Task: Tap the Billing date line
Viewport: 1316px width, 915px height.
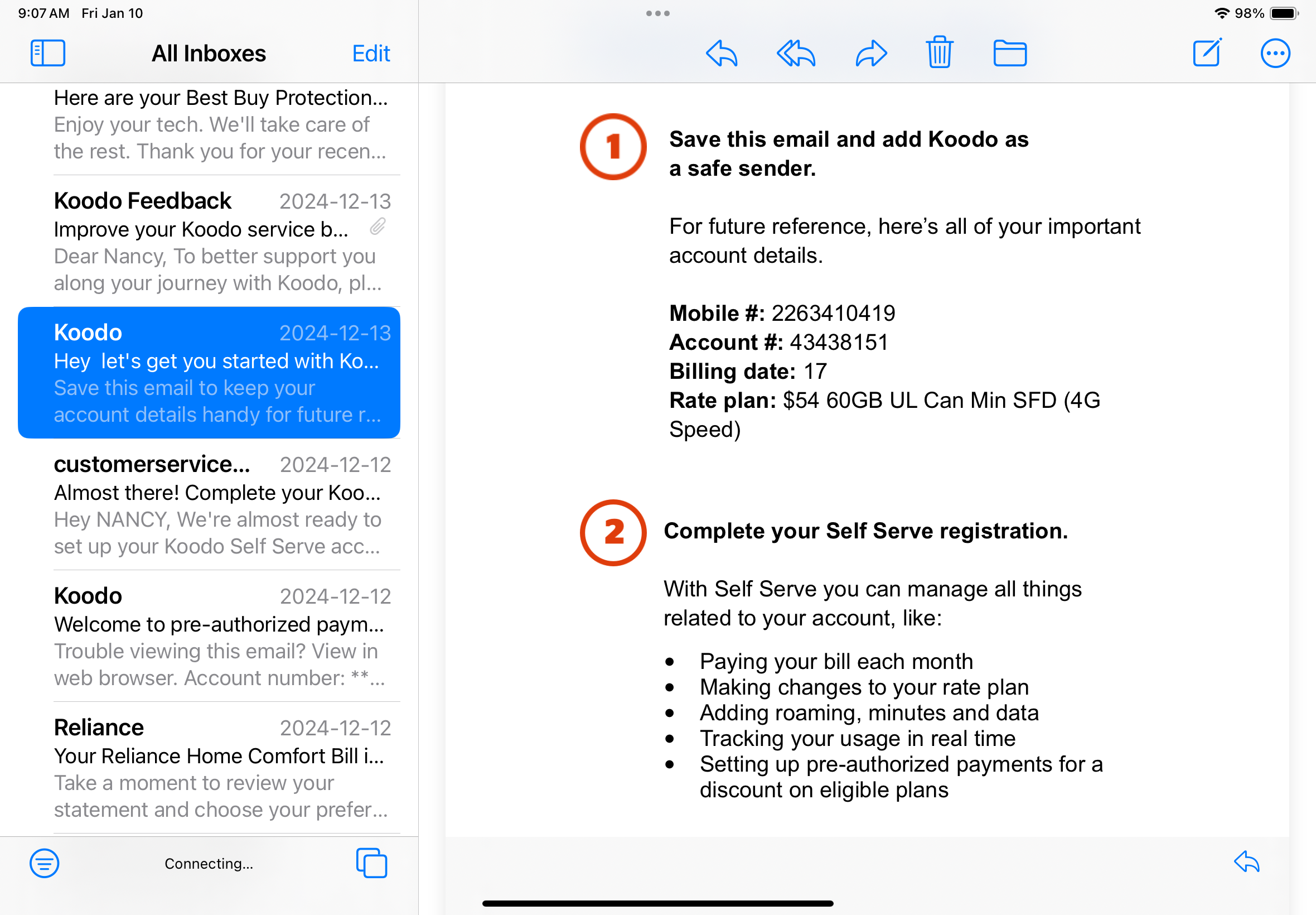Action: coord(748,372)
